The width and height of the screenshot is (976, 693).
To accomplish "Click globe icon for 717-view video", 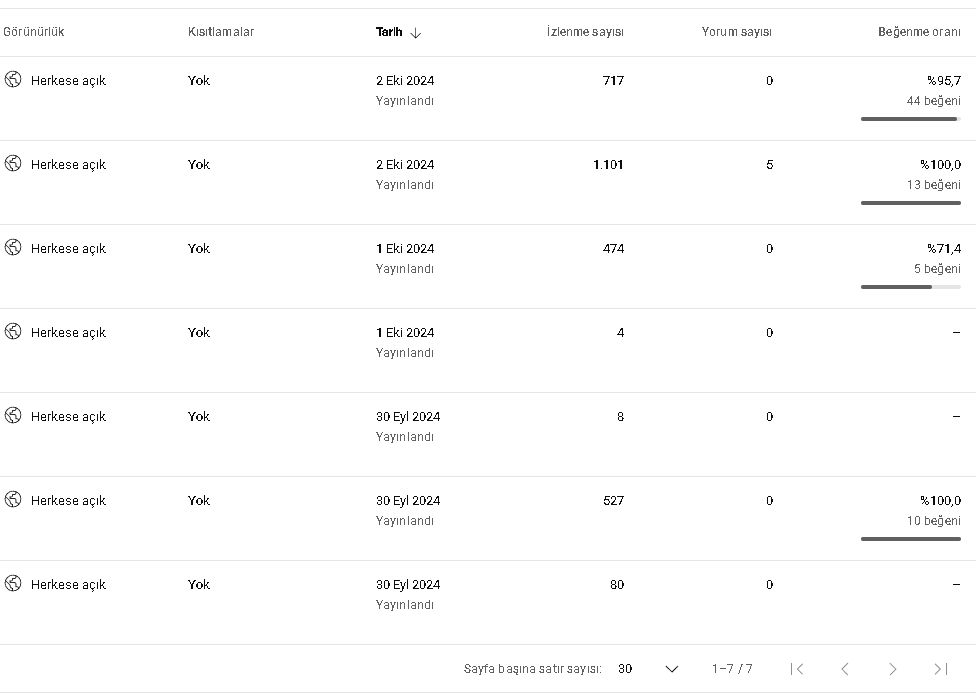I will click(13, 79).
